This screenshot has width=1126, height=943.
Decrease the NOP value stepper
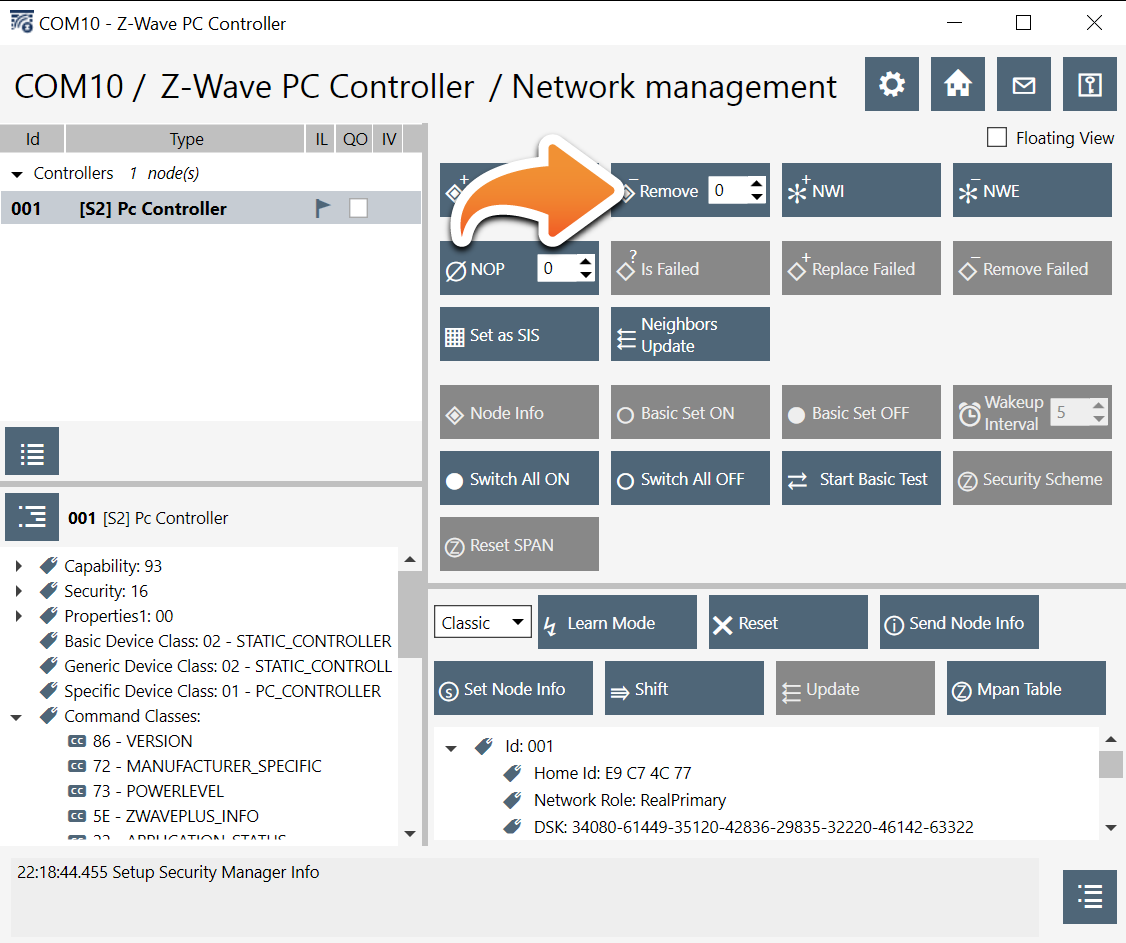[x=586, y=275]
